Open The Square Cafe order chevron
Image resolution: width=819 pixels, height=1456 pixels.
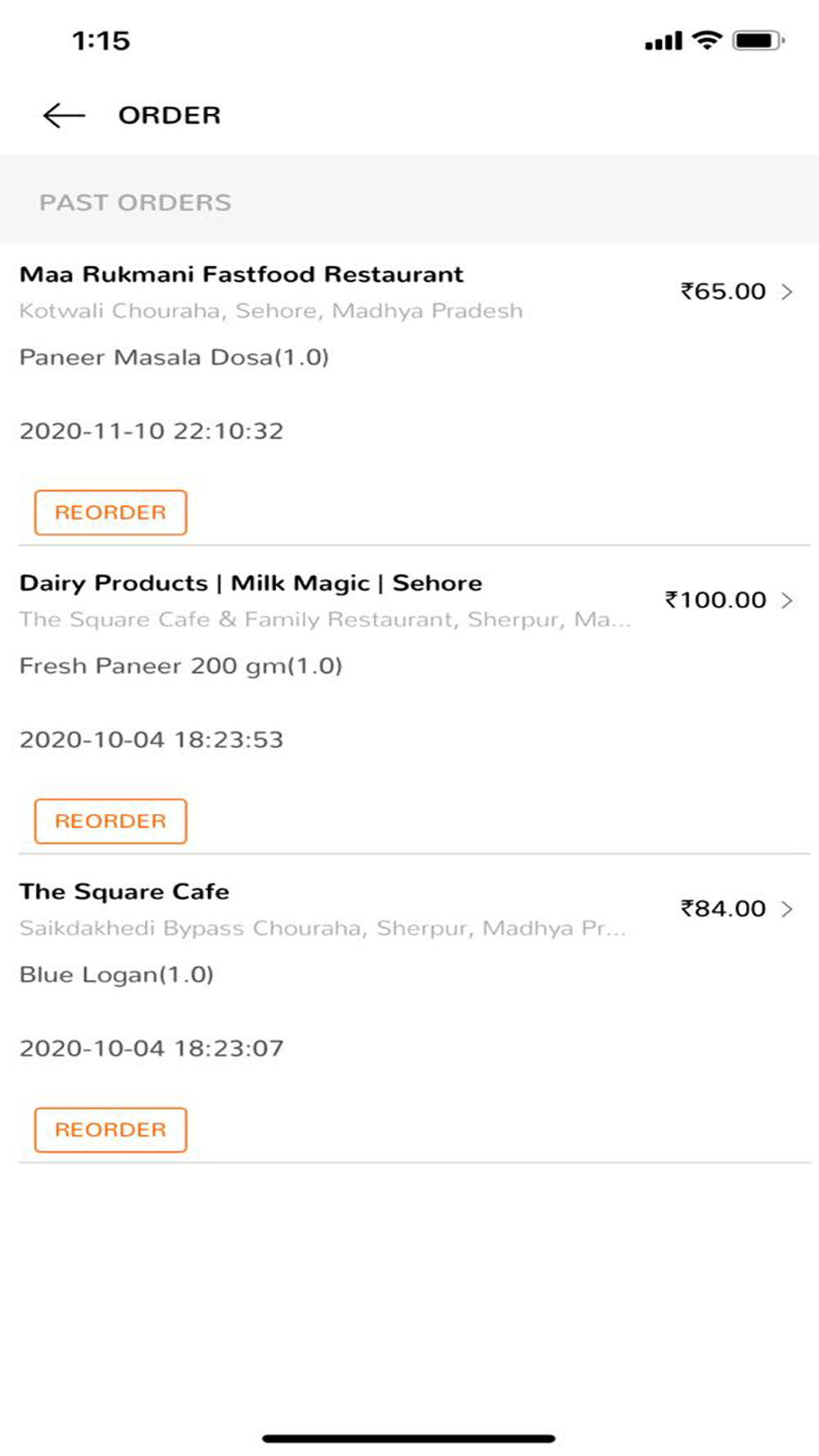point(787,909)
